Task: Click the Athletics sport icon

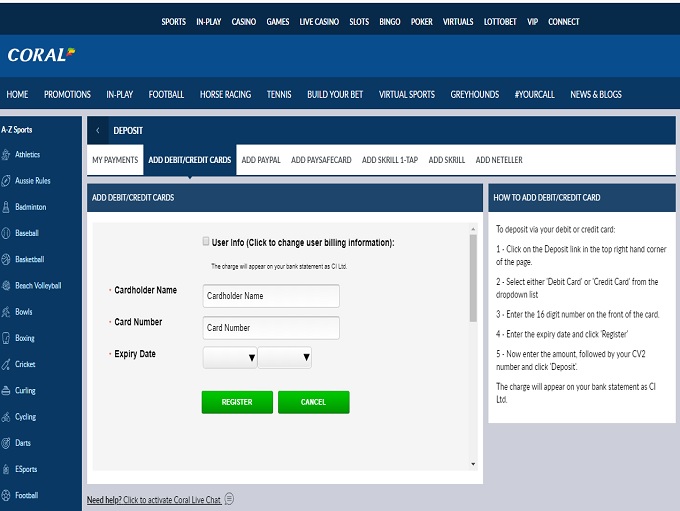Action: [6, 154]
